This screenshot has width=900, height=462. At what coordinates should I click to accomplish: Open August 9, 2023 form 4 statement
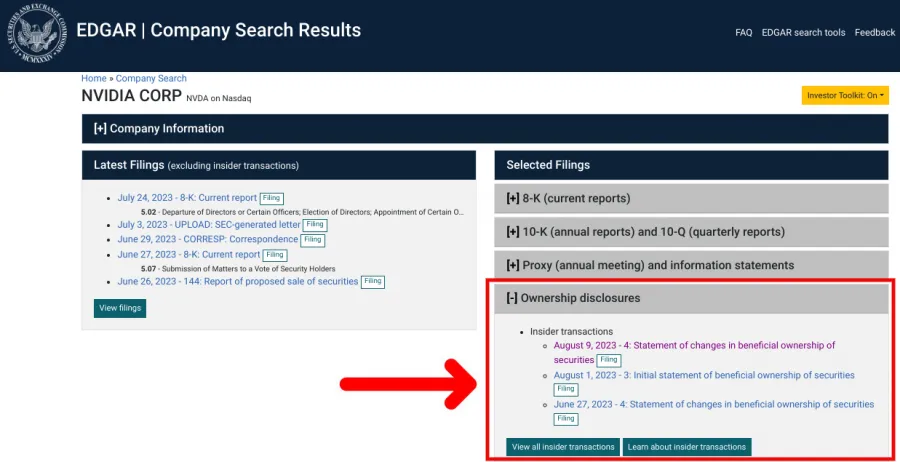(x=694, y=346)
